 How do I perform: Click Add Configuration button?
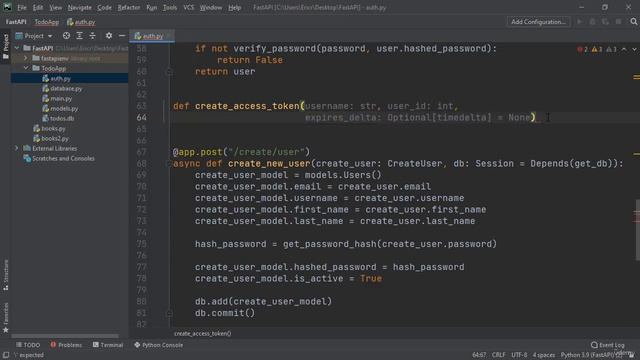coord(538,22)
